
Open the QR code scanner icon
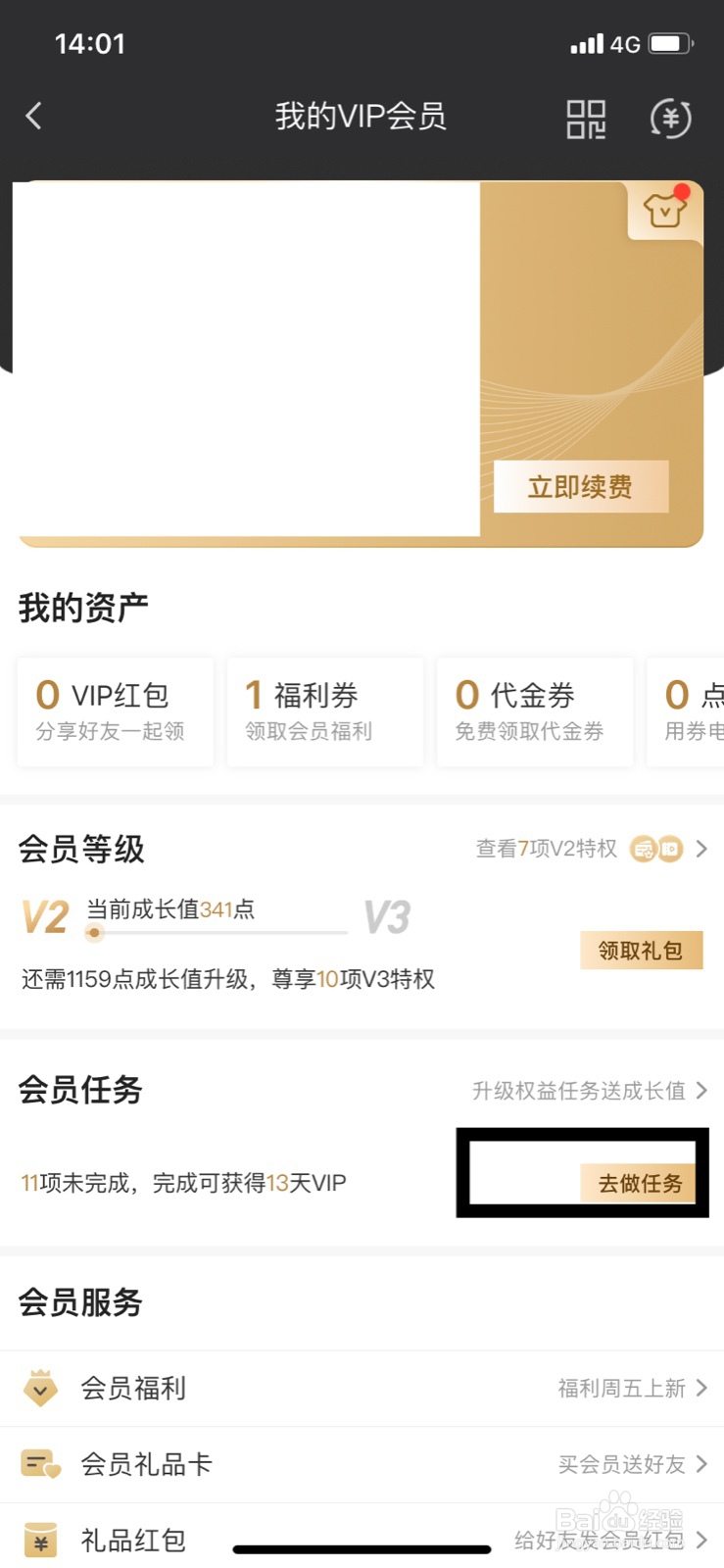click(586, 120)
